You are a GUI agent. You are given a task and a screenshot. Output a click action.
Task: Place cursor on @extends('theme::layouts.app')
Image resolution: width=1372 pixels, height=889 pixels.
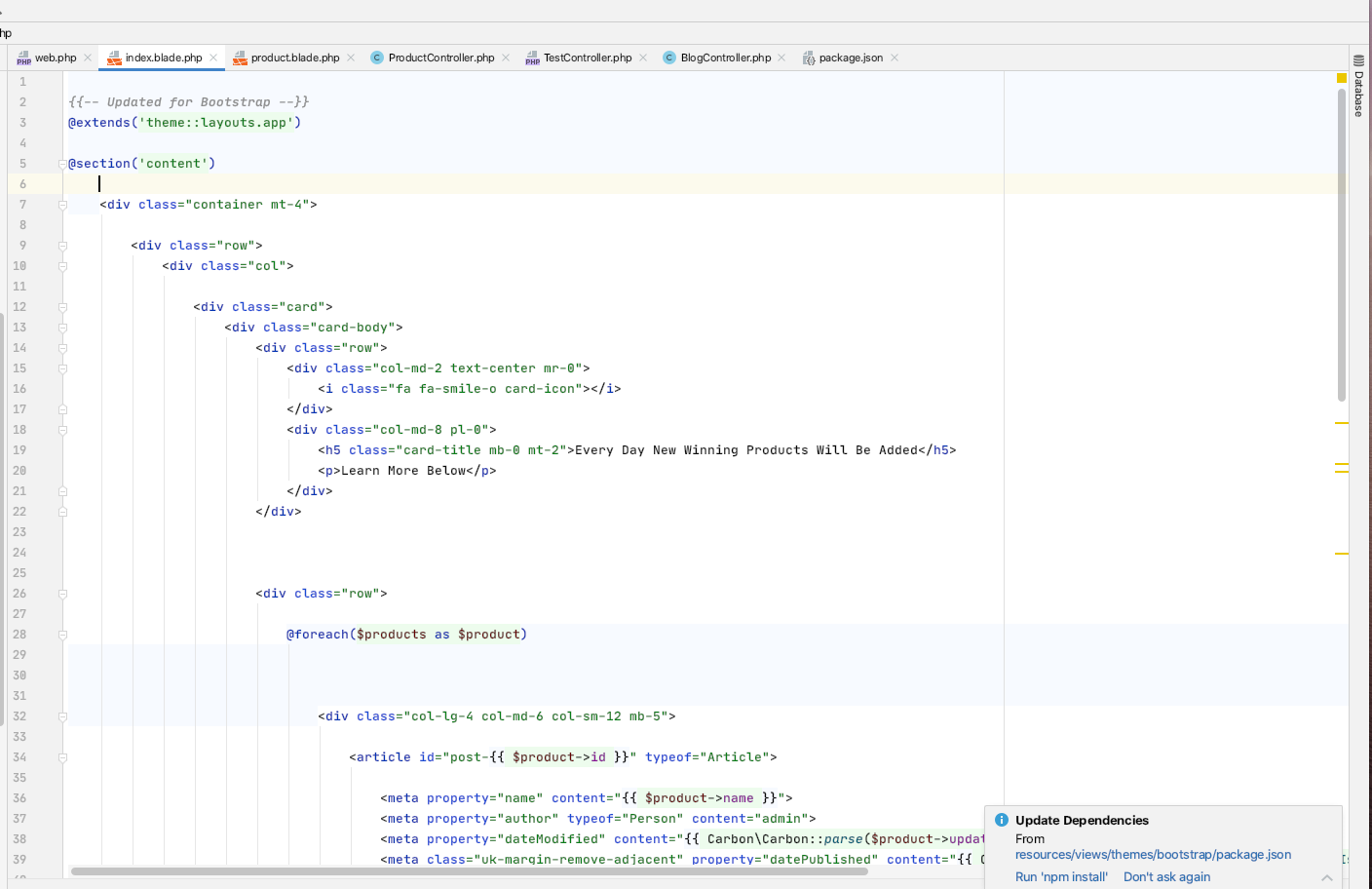(x=184, y=123)
